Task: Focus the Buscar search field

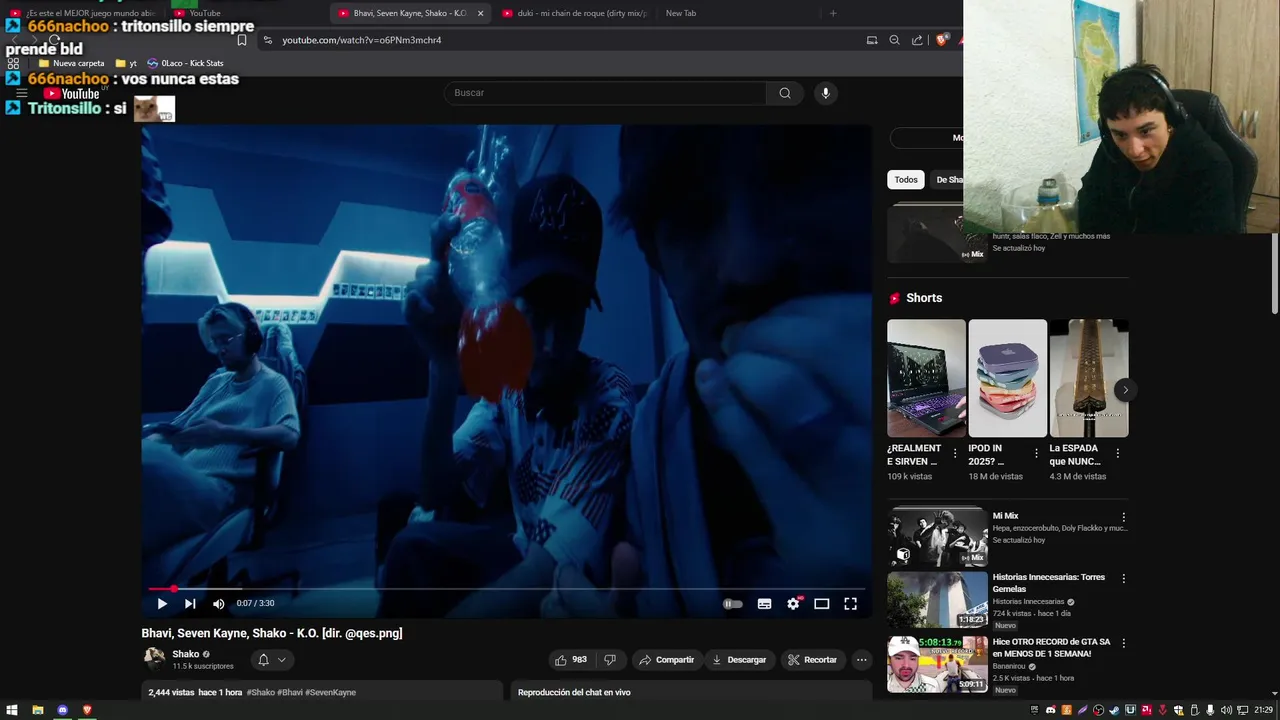Action: [x=605, y=93]
